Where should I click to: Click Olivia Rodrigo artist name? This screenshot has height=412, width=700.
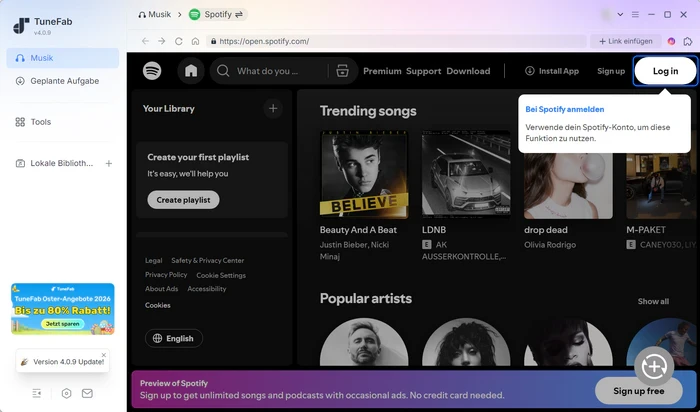550,245
